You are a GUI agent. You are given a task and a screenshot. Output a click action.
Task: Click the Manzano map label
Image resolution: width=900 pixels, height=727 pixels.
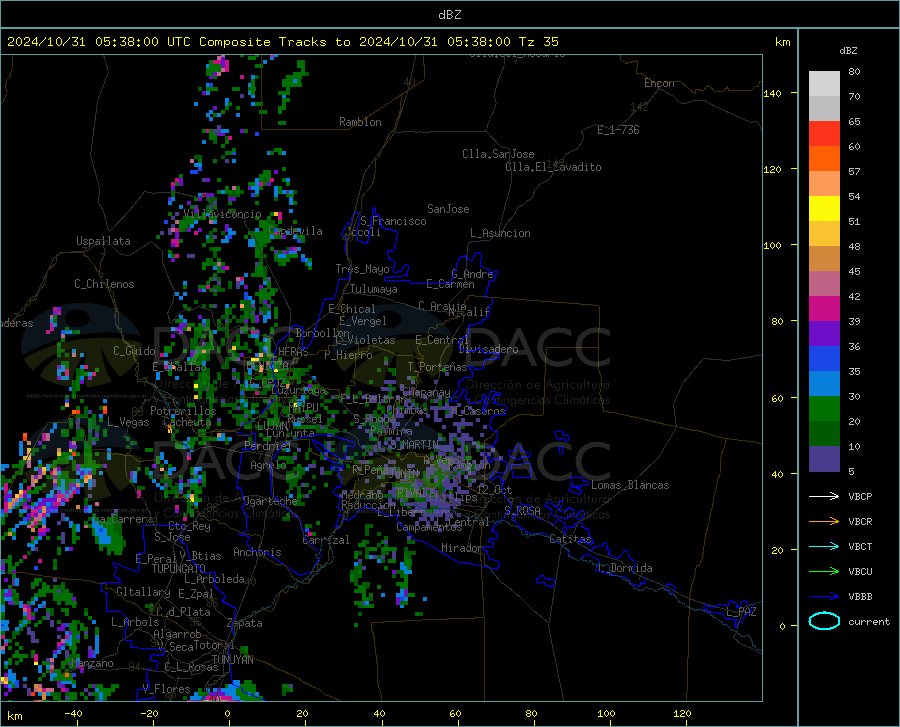pyautogui.click(x=92, y=663)
